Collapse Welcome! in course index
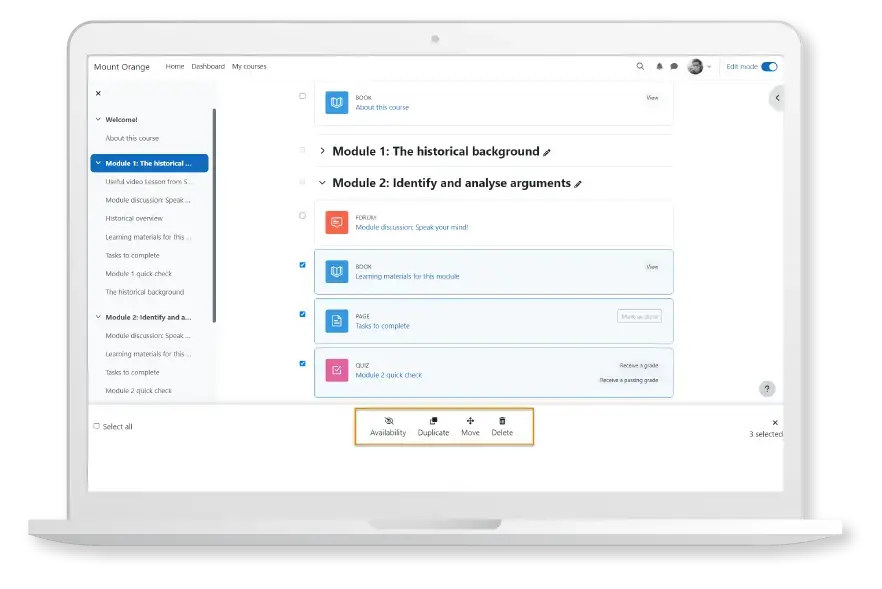Screen dimensions: 882x589 click(x=98, y=119)
